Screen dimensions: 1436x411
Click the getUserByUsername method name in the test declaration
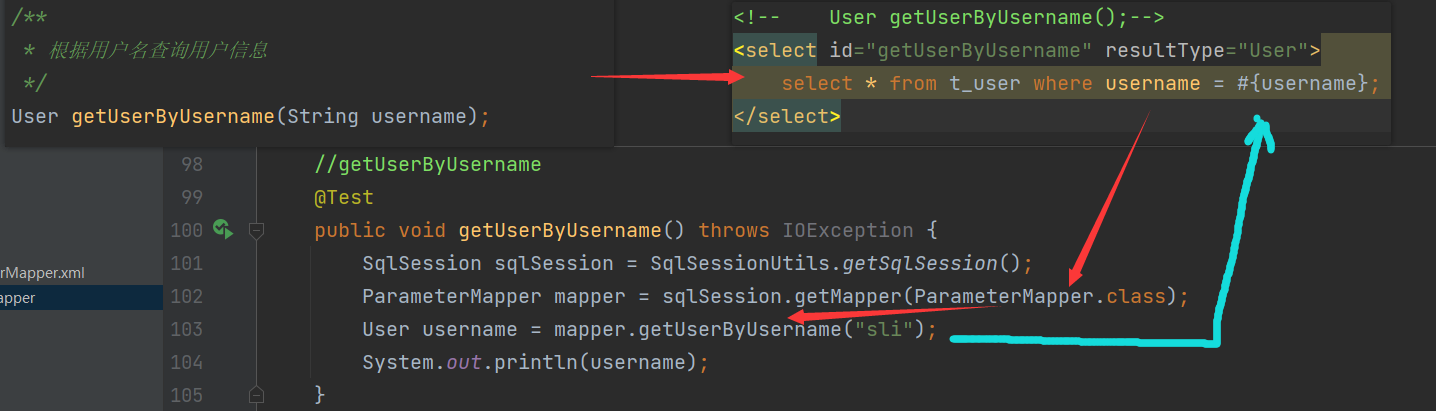[x=559, y=231]
